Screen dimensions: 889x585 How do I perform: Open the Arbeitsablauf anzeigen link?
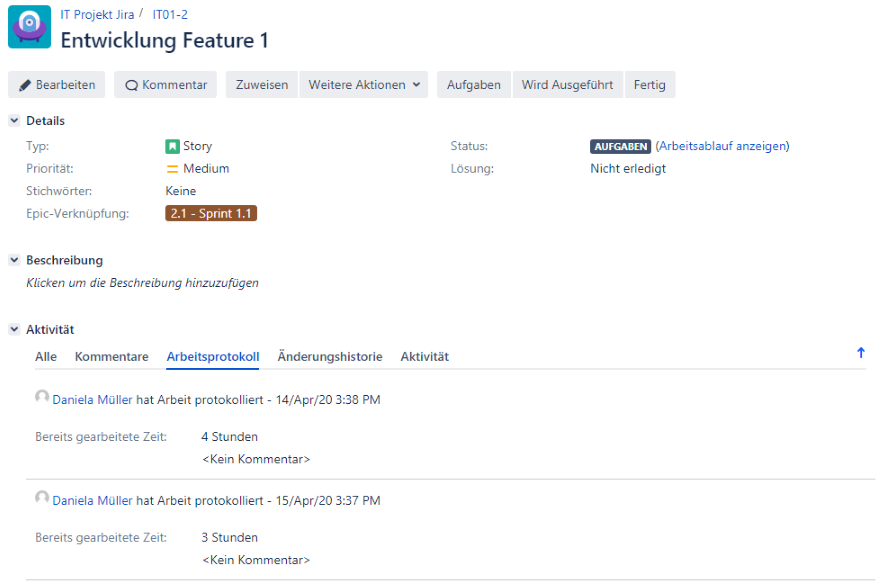tap(722, 146)
